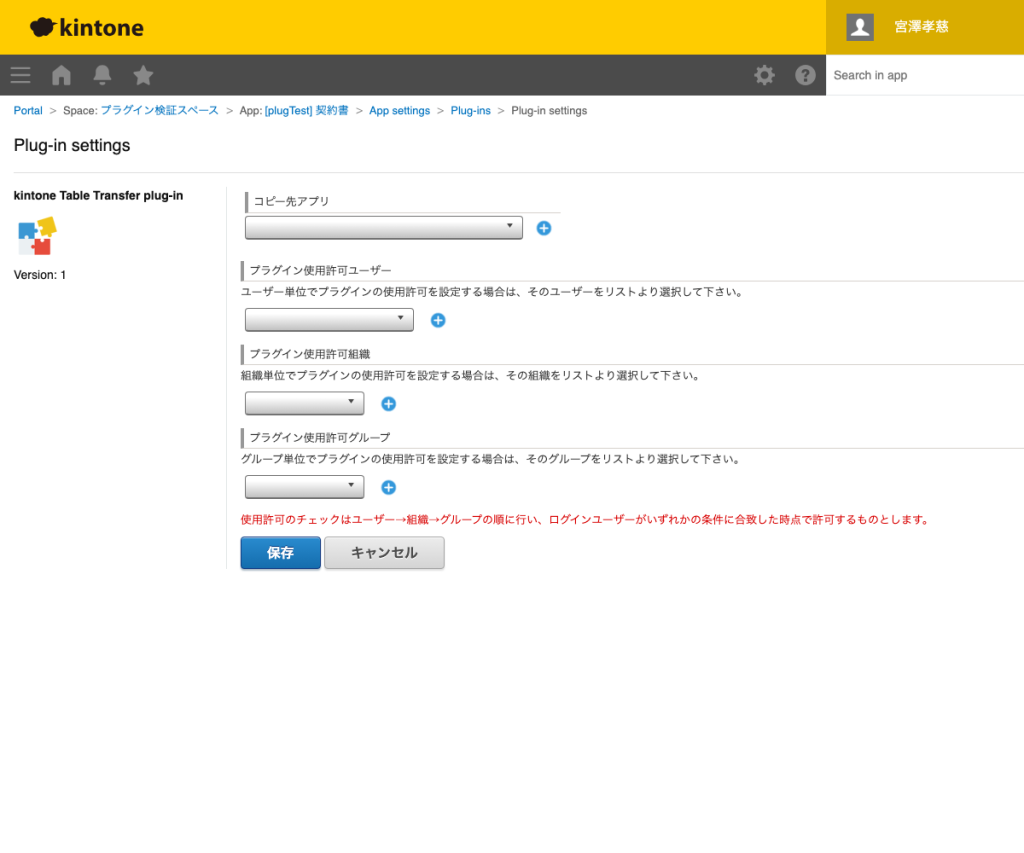Click plus icon beside the organization permission dropdown
The width and height of the screenshot is (1024, 853).
pos(389,404)
